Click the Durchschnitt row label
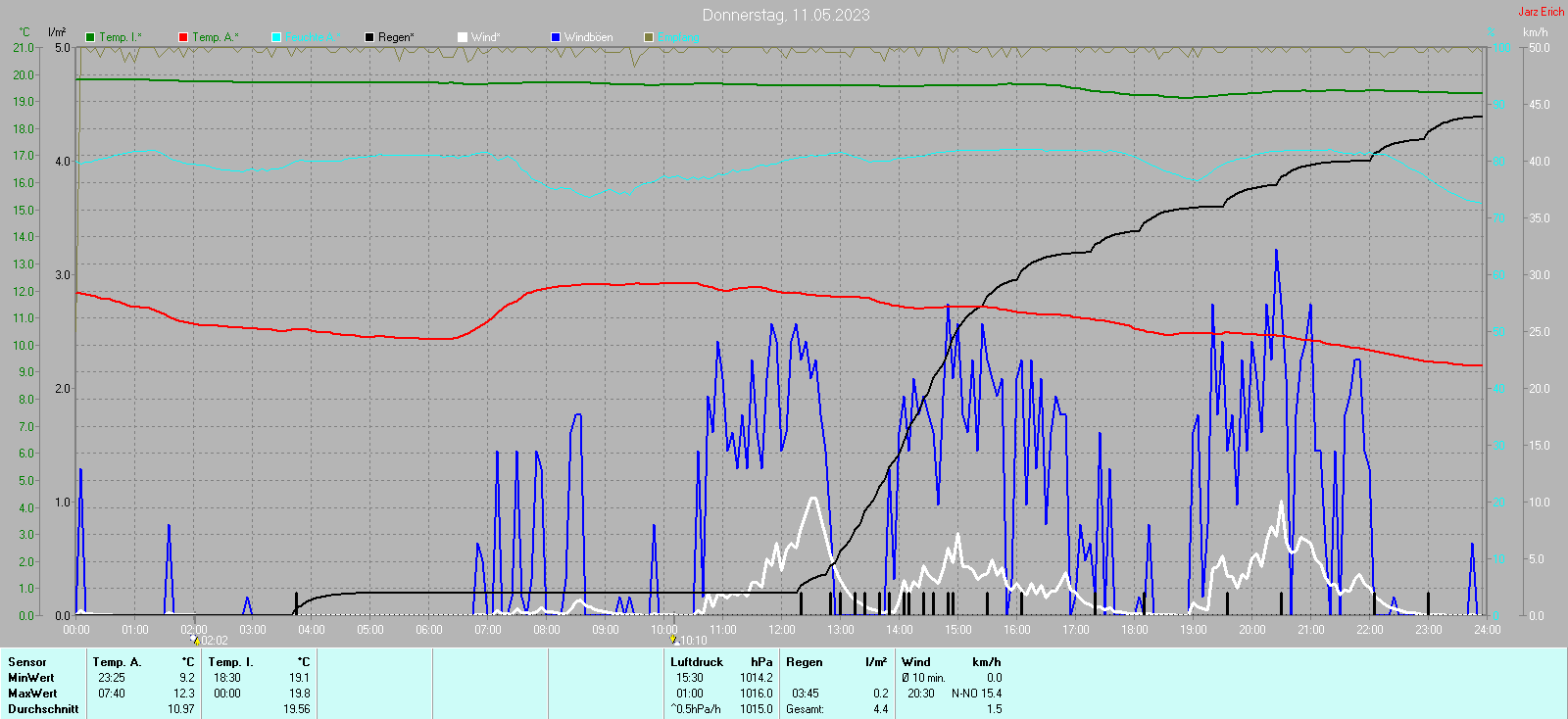1568x719 pixels. 43,709
